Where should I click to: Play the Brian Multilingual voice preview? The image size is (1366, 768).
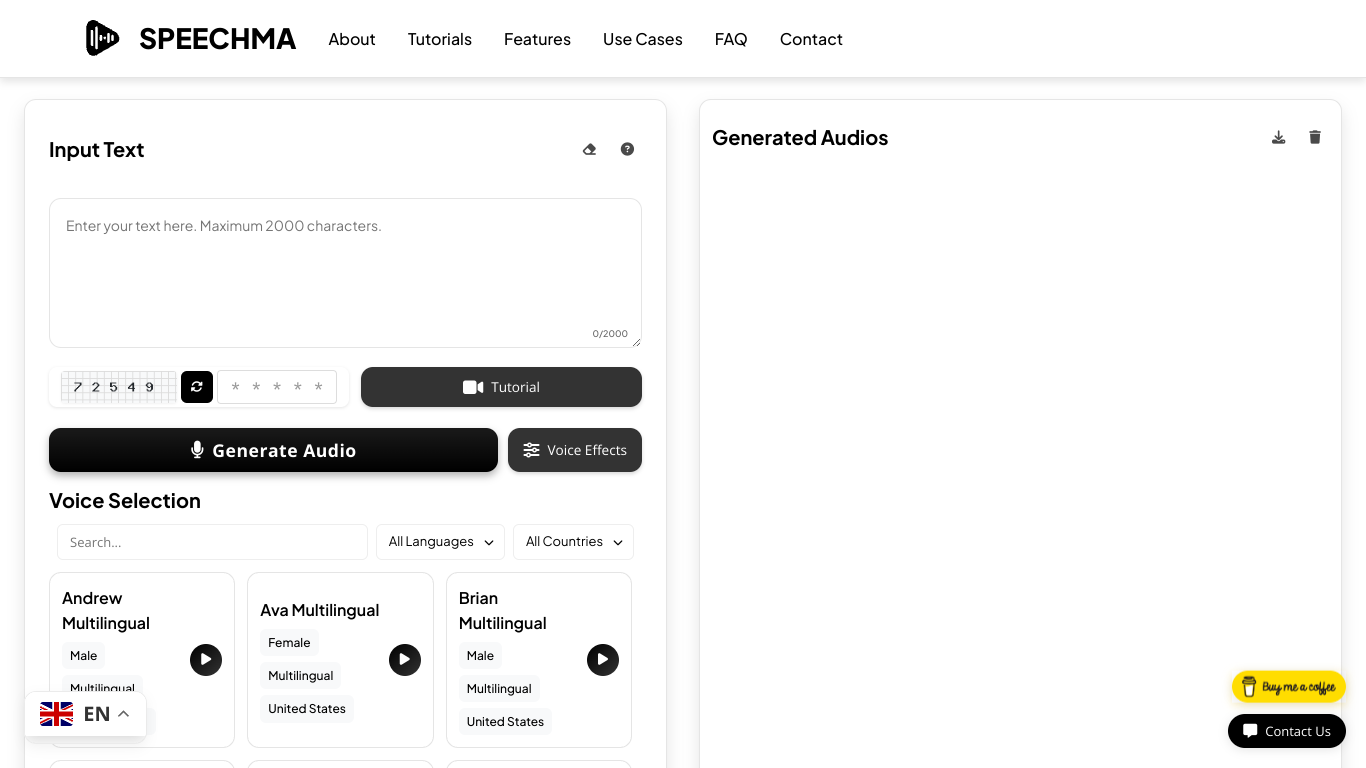(602, 660)
